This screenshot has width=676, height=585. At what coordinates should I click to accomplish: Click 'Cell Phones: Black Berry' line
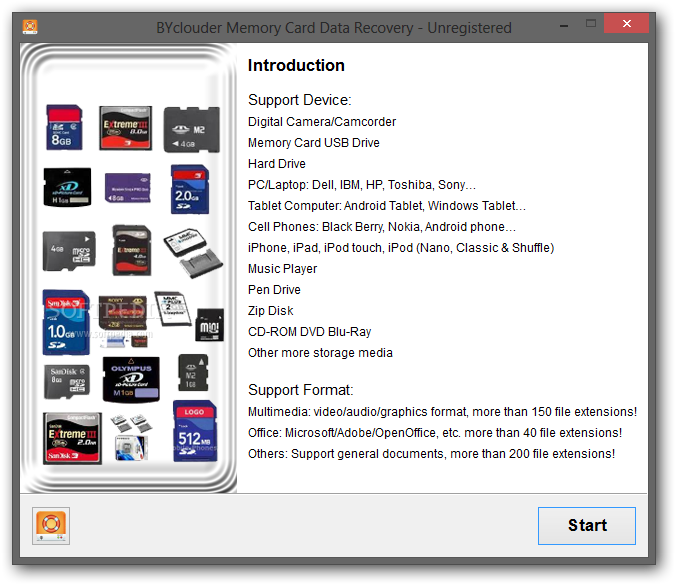click(382, 227)
